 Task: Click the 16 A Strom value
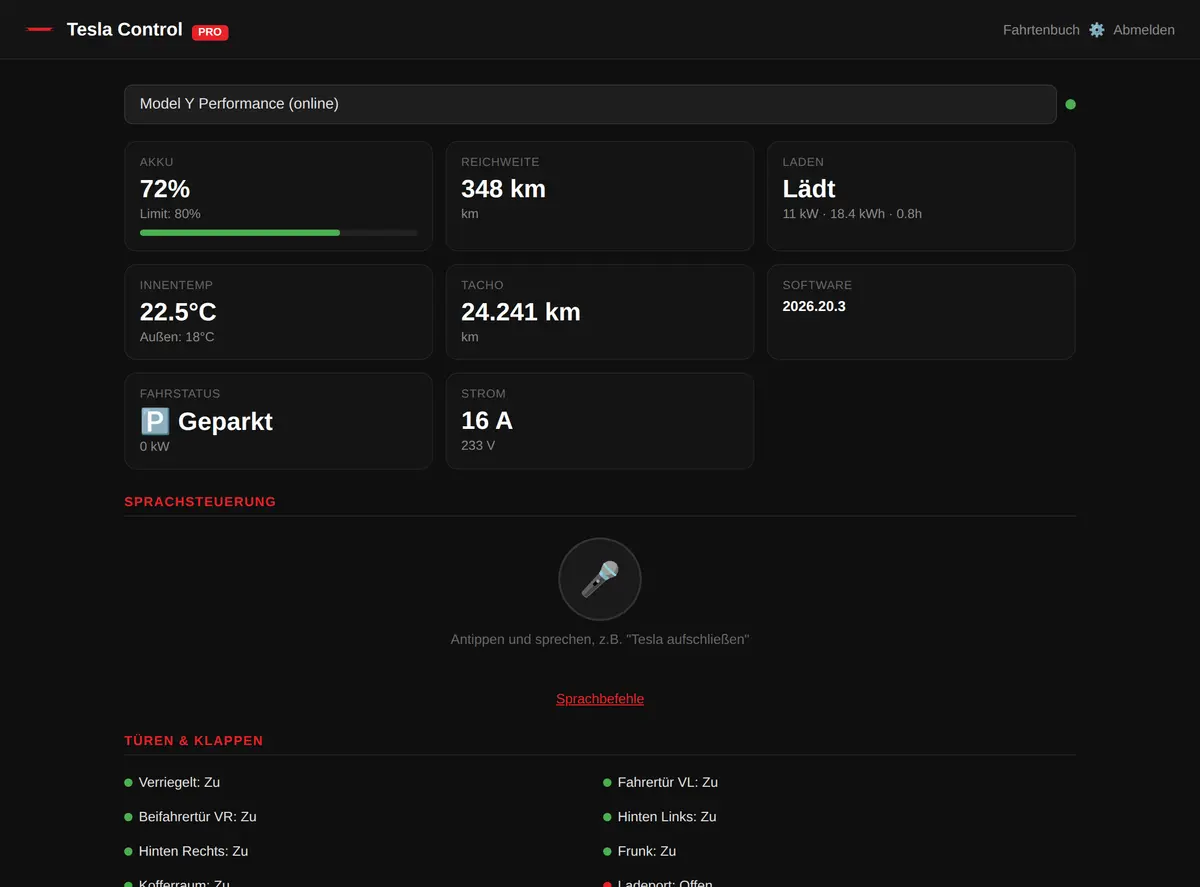487,420
